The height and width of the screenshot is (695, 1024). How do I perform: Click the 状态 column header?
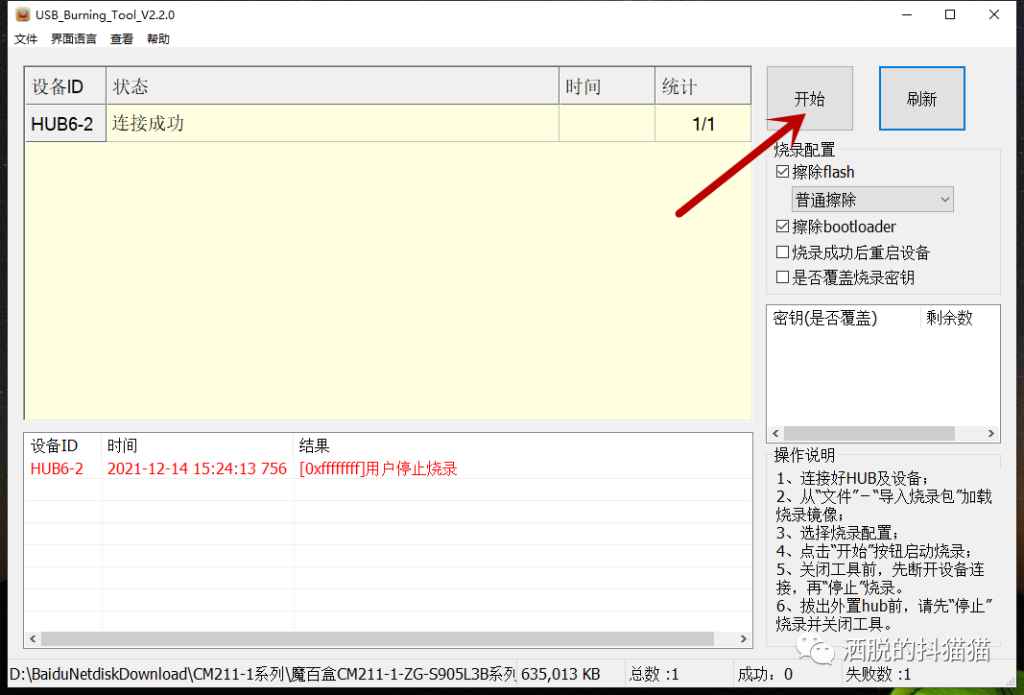tap(332, 87)
